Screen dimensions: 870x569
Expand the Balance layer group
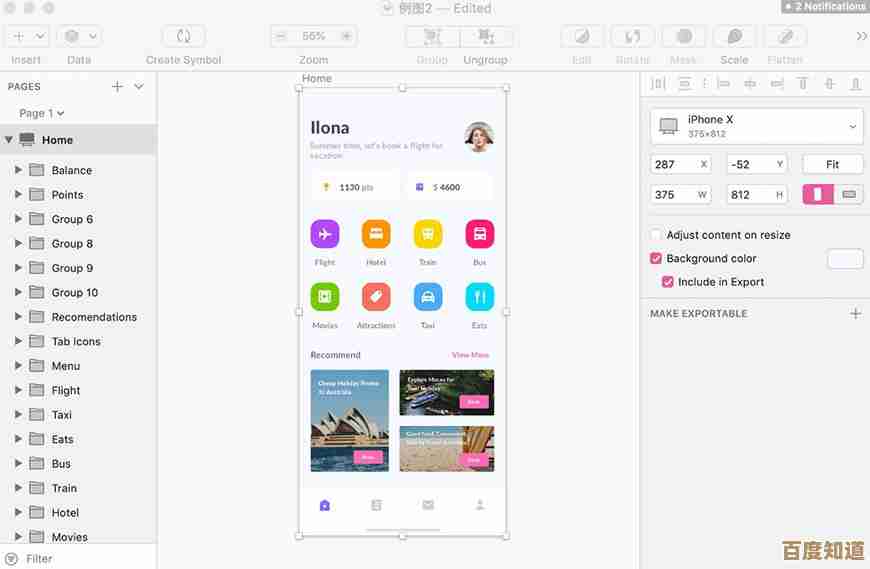(18, 170)
